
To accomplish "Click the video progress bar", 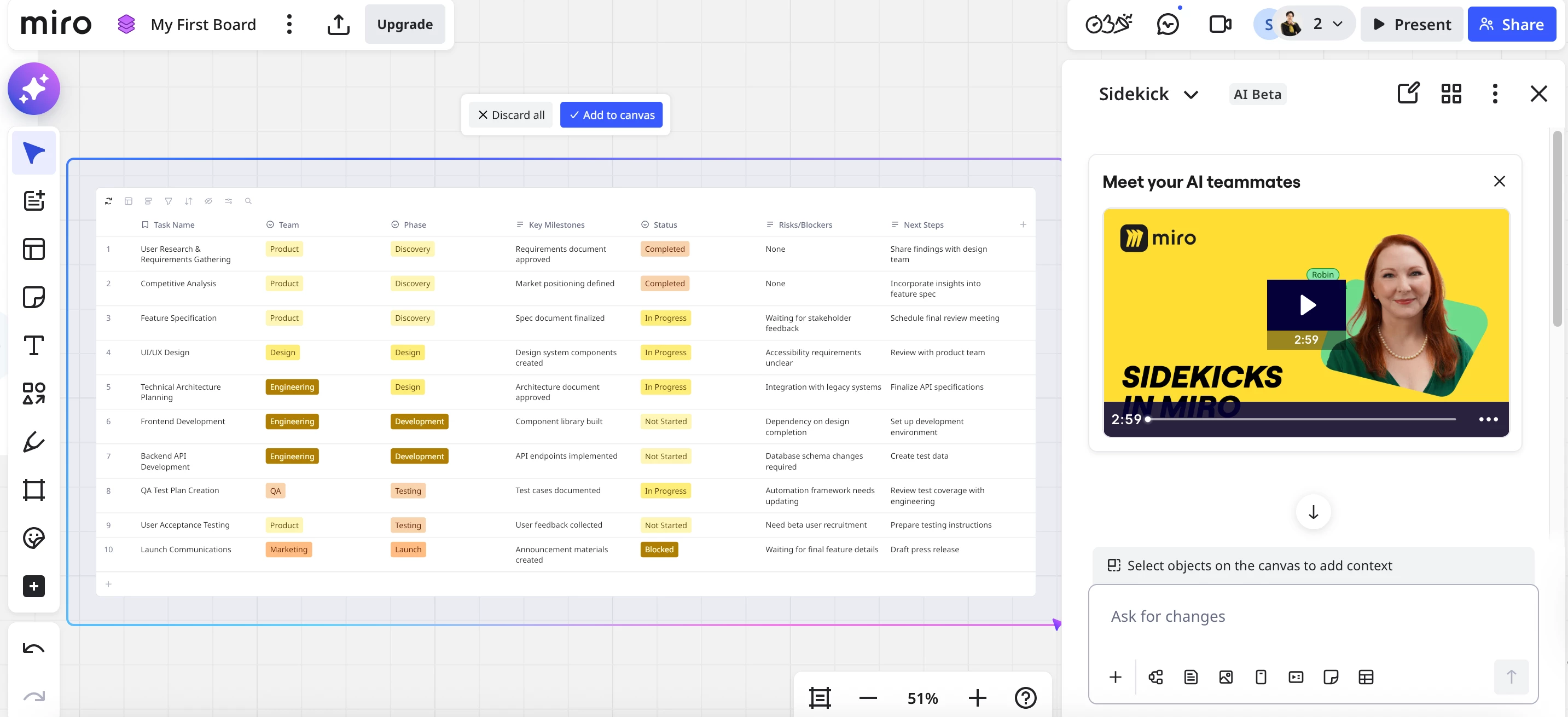I will click(1303, 419).
